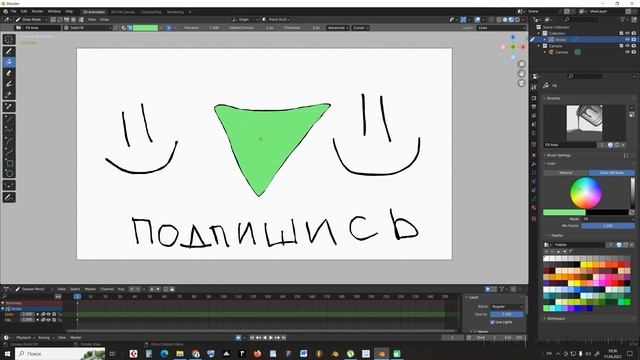Select the Line tool

click(x=9, y=119)
